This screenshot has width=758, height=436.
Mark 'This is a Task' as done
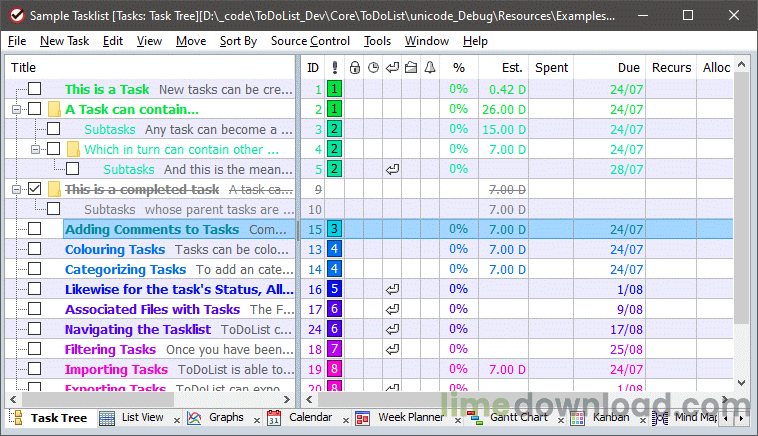pos(35,89)
